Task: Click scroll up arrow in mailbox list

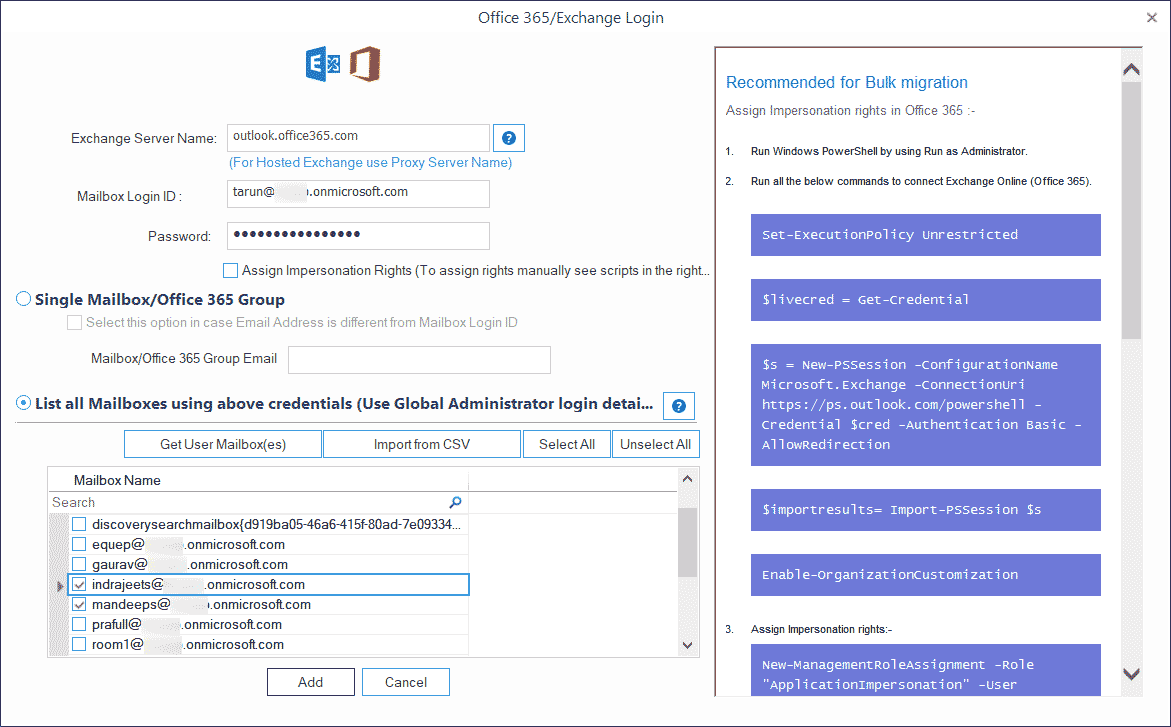Action: (688, 479)
